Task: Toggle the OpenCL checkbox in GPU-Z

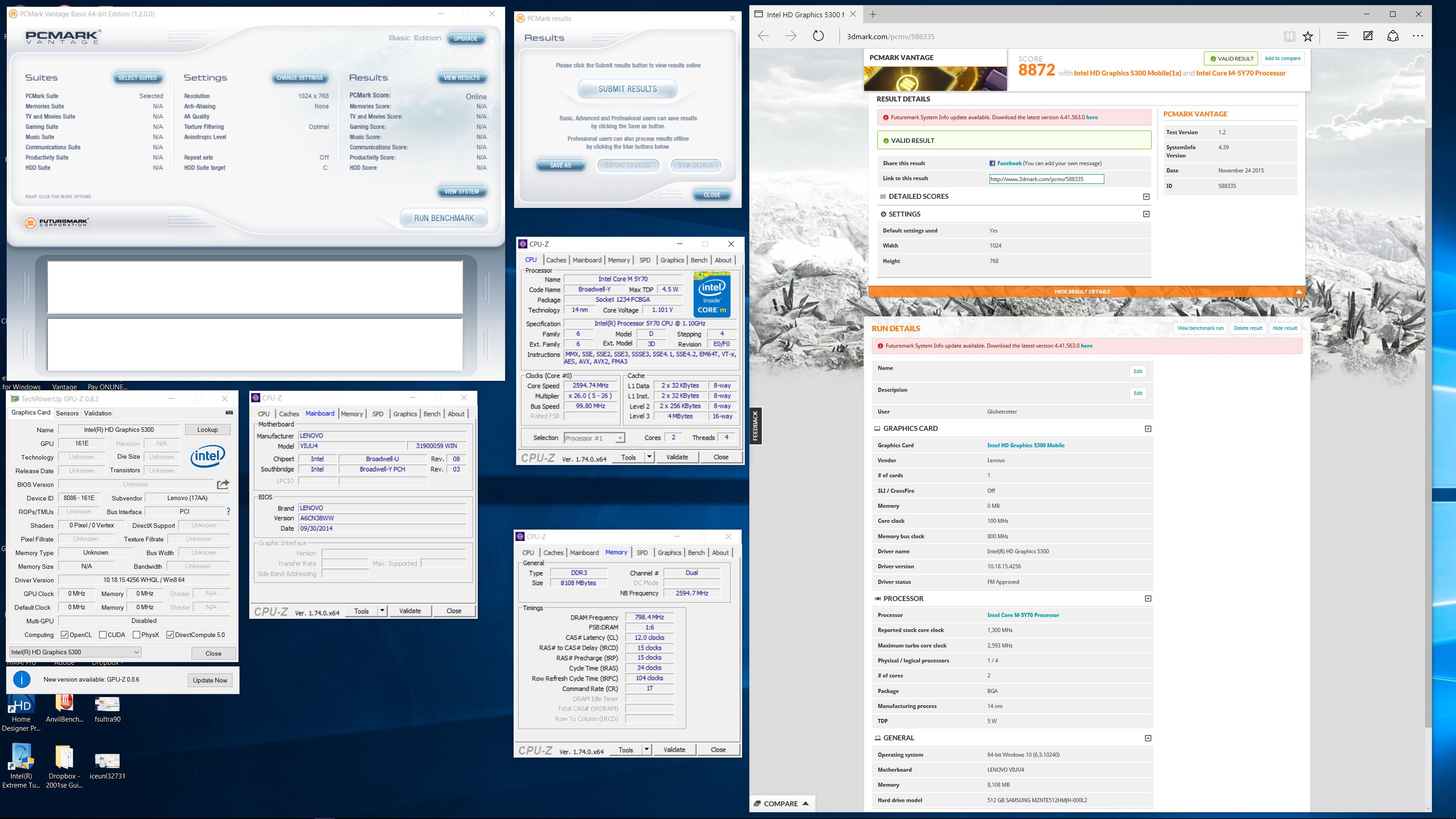Action: click(x=65, y=635)
